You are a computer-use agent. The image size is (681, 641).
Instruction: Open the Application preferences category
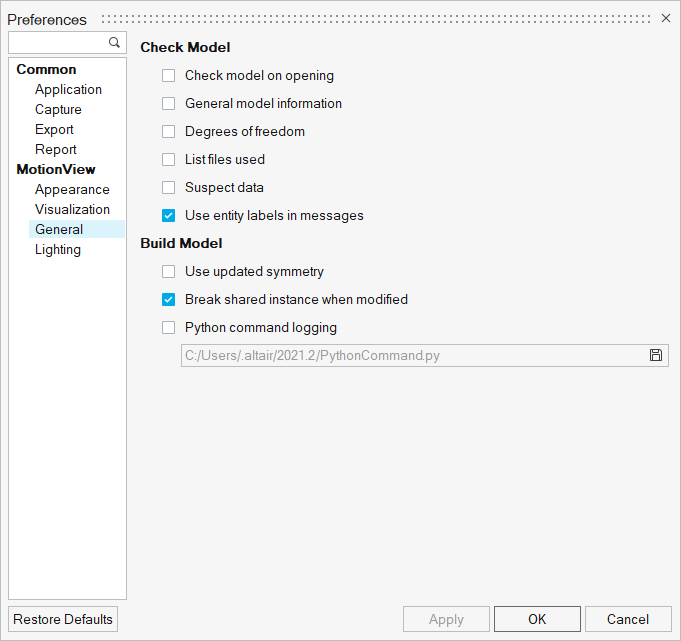point(68,89)
